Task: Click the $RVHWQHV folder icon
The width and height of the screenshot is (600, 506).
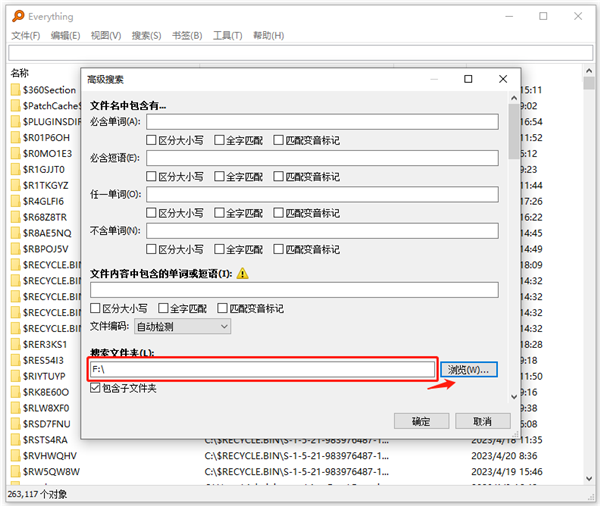Action: point(15,456)
